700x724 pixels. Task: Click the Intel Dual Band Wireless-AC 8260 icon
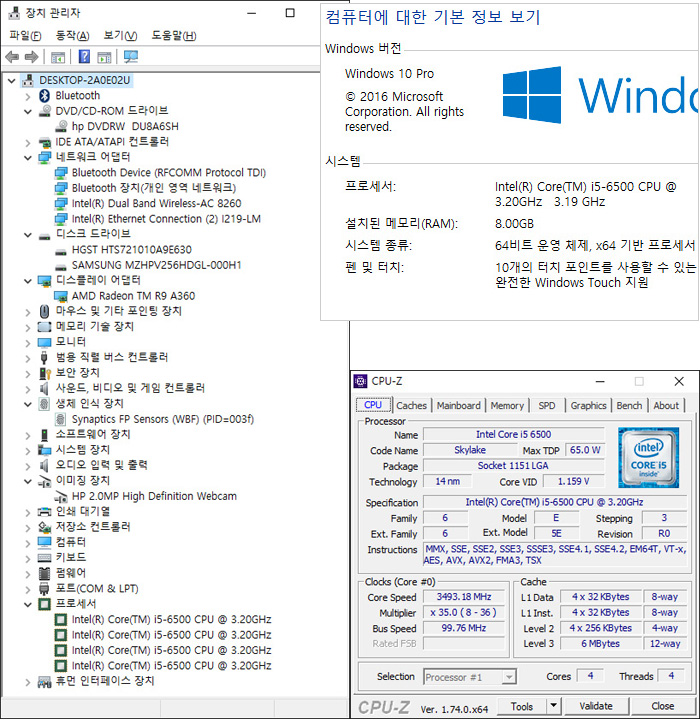point(61,204)
